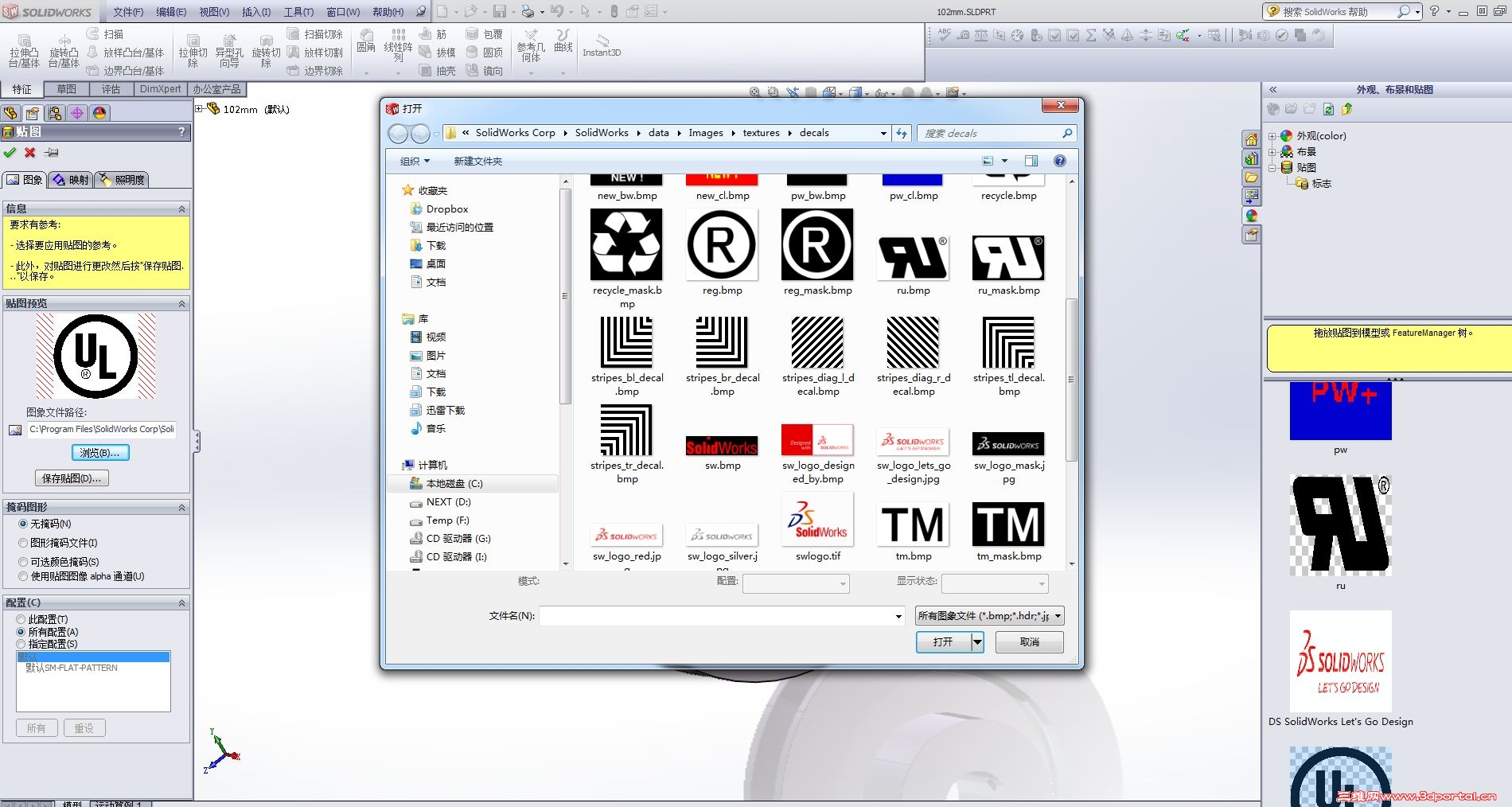Screen dimensions: 1512x807
Task: Switch to the 映射 tab
Action: 71,180
